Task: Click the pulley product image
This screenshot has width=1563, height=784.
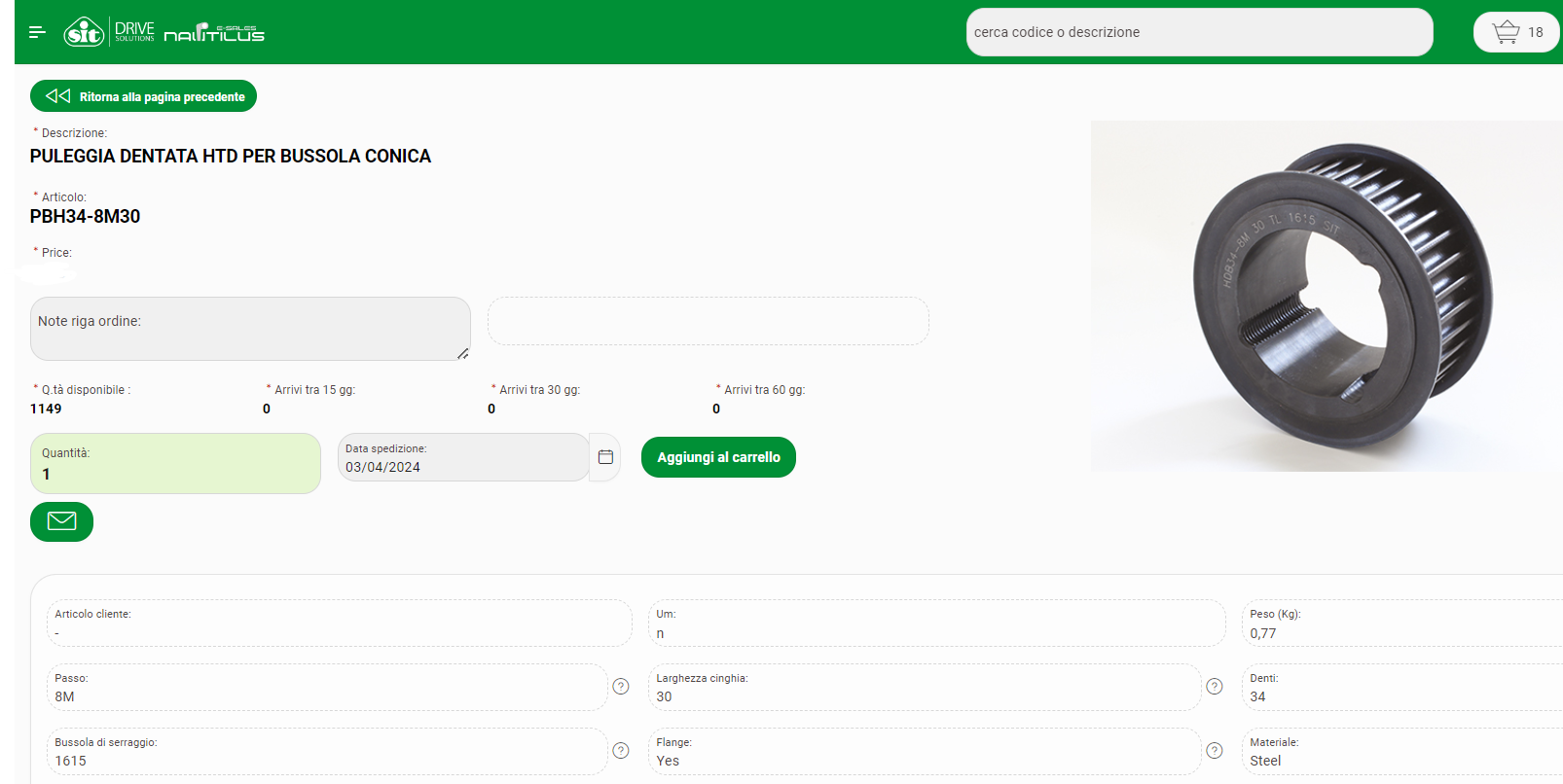Action: coord(1327,296)
